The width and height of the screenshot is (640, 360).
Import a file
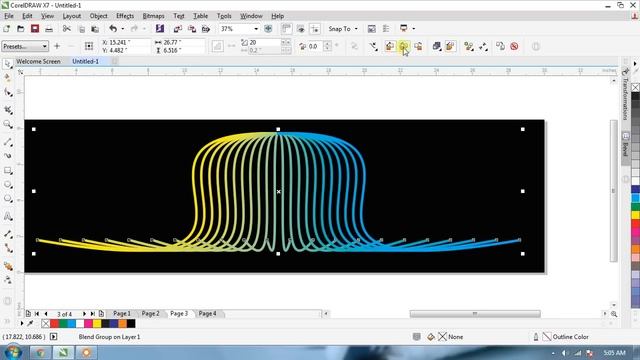coord(178,29)
